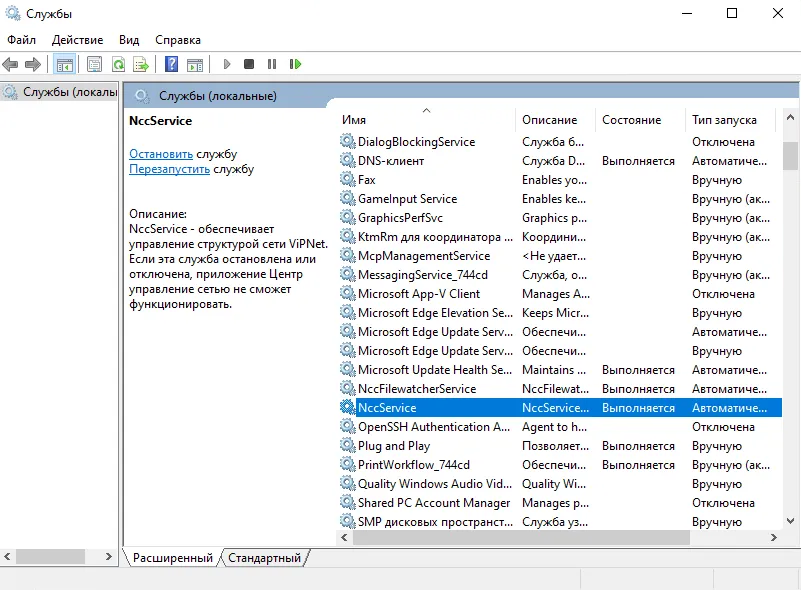Screen dimensions: 801x590
Task: Click gear icon of Microsoft App-V Client
Action: (x=348, y=293)
